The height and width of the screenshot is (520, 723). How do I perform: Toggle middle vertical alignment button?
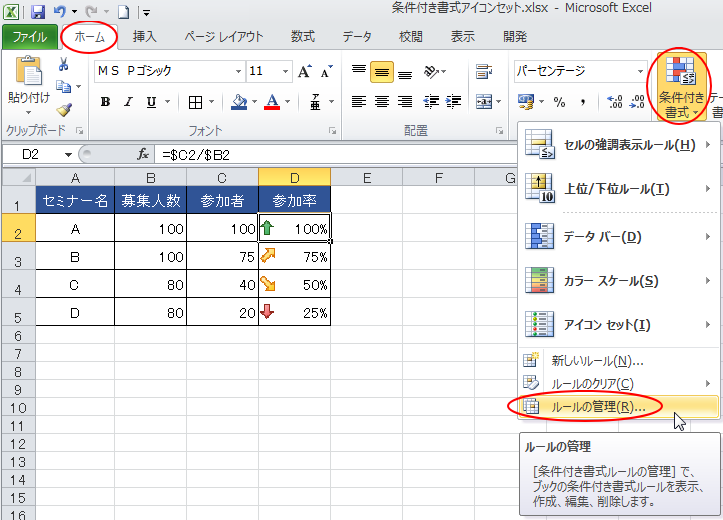coord(382,72)
